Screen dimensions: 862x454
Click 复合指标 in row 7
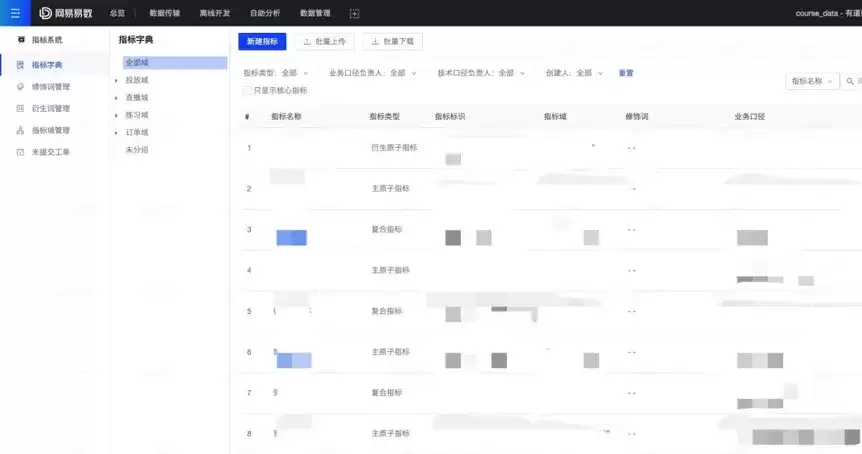coord(387,392)
